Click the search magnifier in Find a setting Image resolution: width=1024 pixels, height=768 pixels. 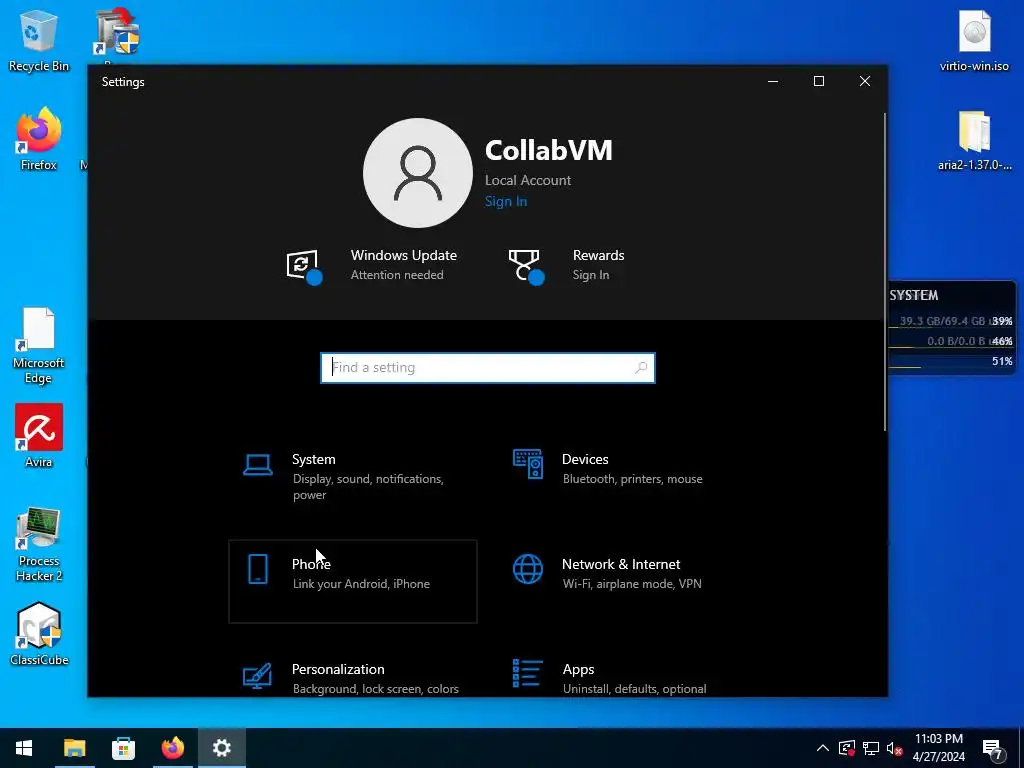pos(641,368)
